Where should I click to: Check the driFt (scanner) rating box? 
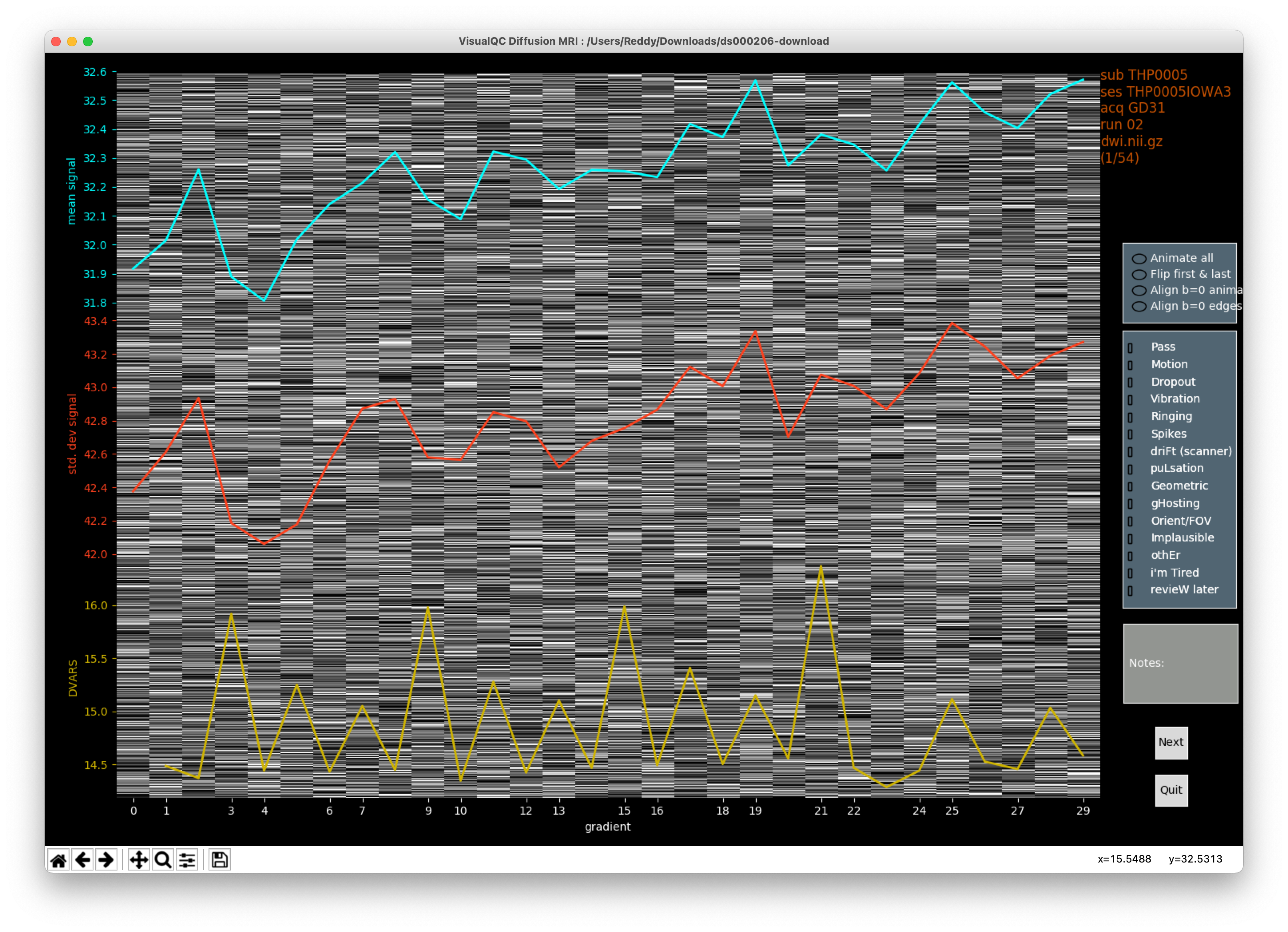tap(1130, 452)
